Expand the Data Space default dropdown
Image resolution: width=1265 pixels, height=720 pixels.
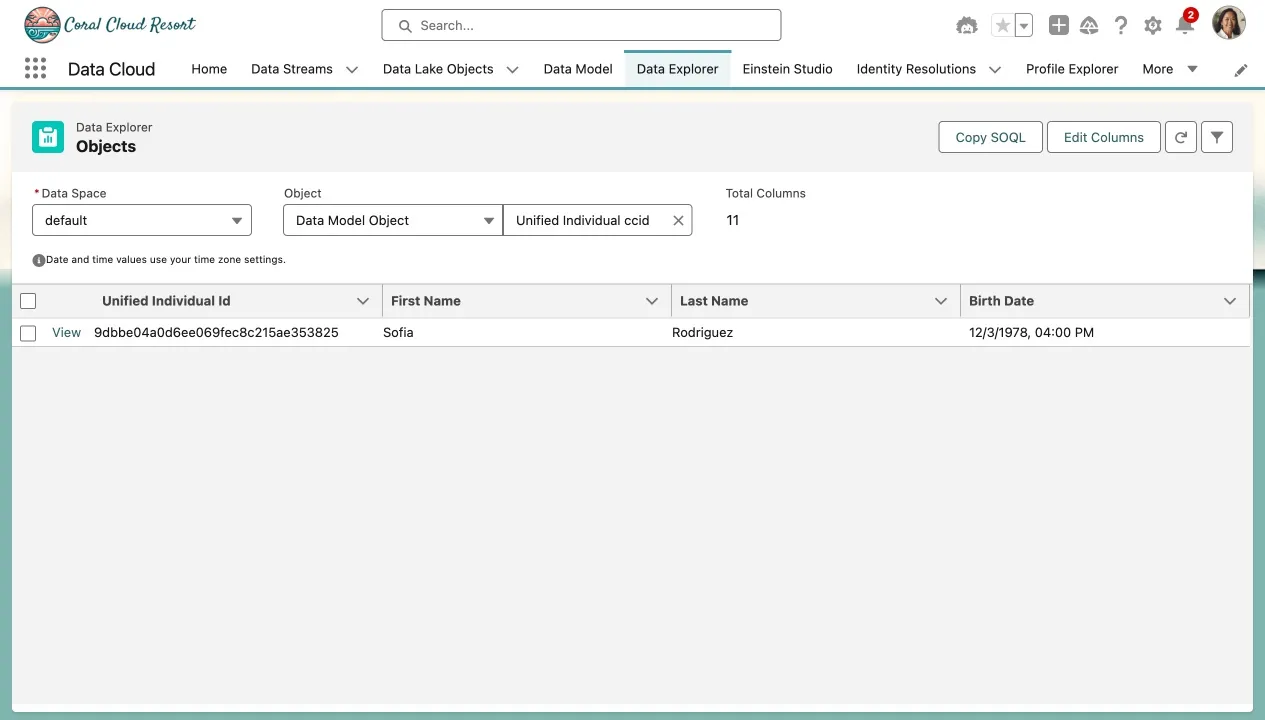[x=142, y=220]
